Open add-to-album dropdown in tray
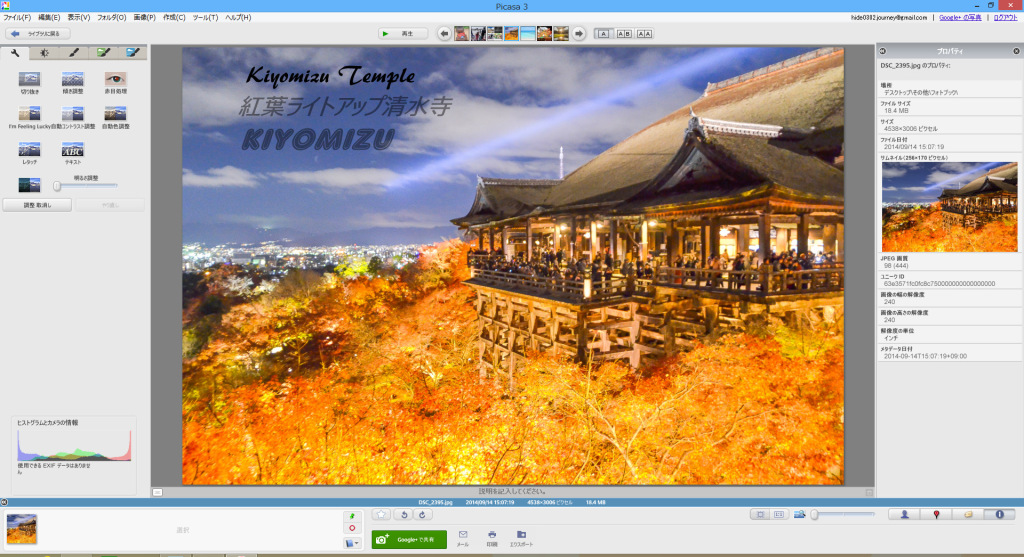Viewport: 1024px width, 557px height. 352,543
